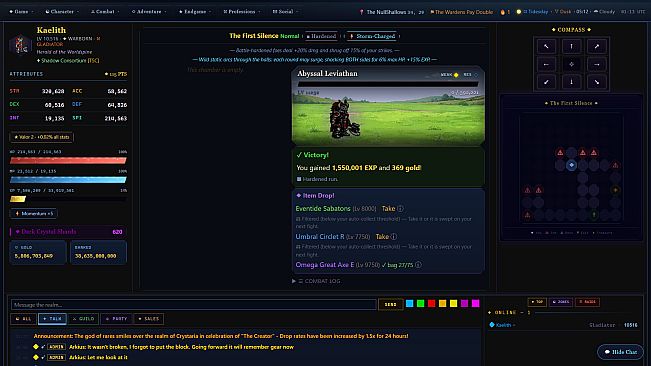Pick the green chat color swatch
The image size is (651, 366).
pyautogui.click(x=421, y=304)
